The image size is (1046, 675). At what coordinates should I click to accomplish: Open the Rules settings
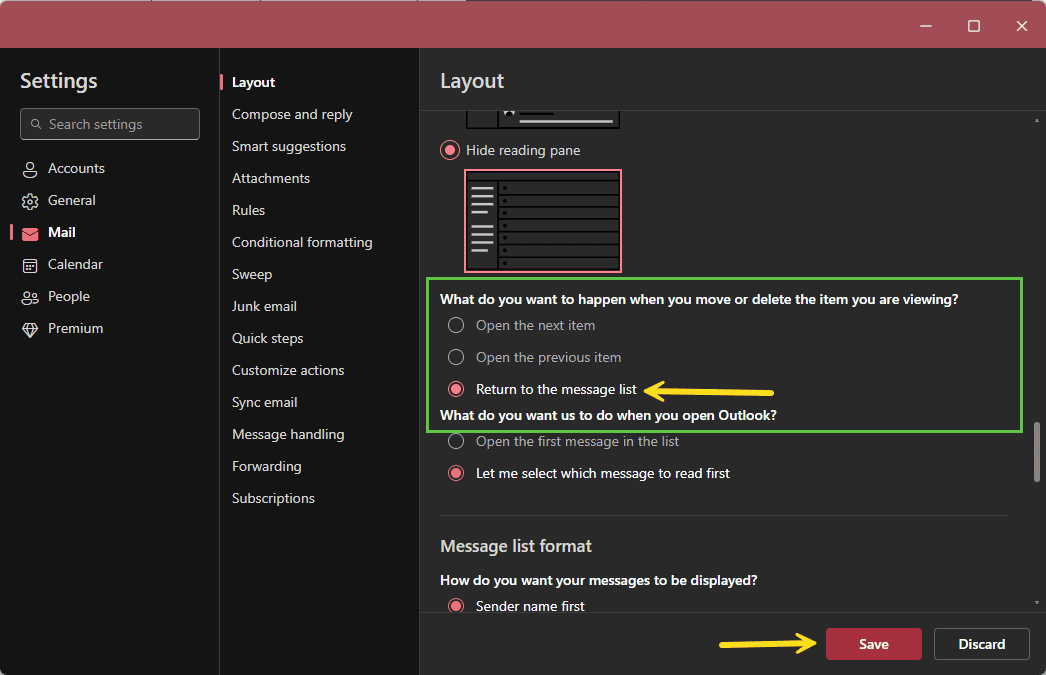coord(248,210)
